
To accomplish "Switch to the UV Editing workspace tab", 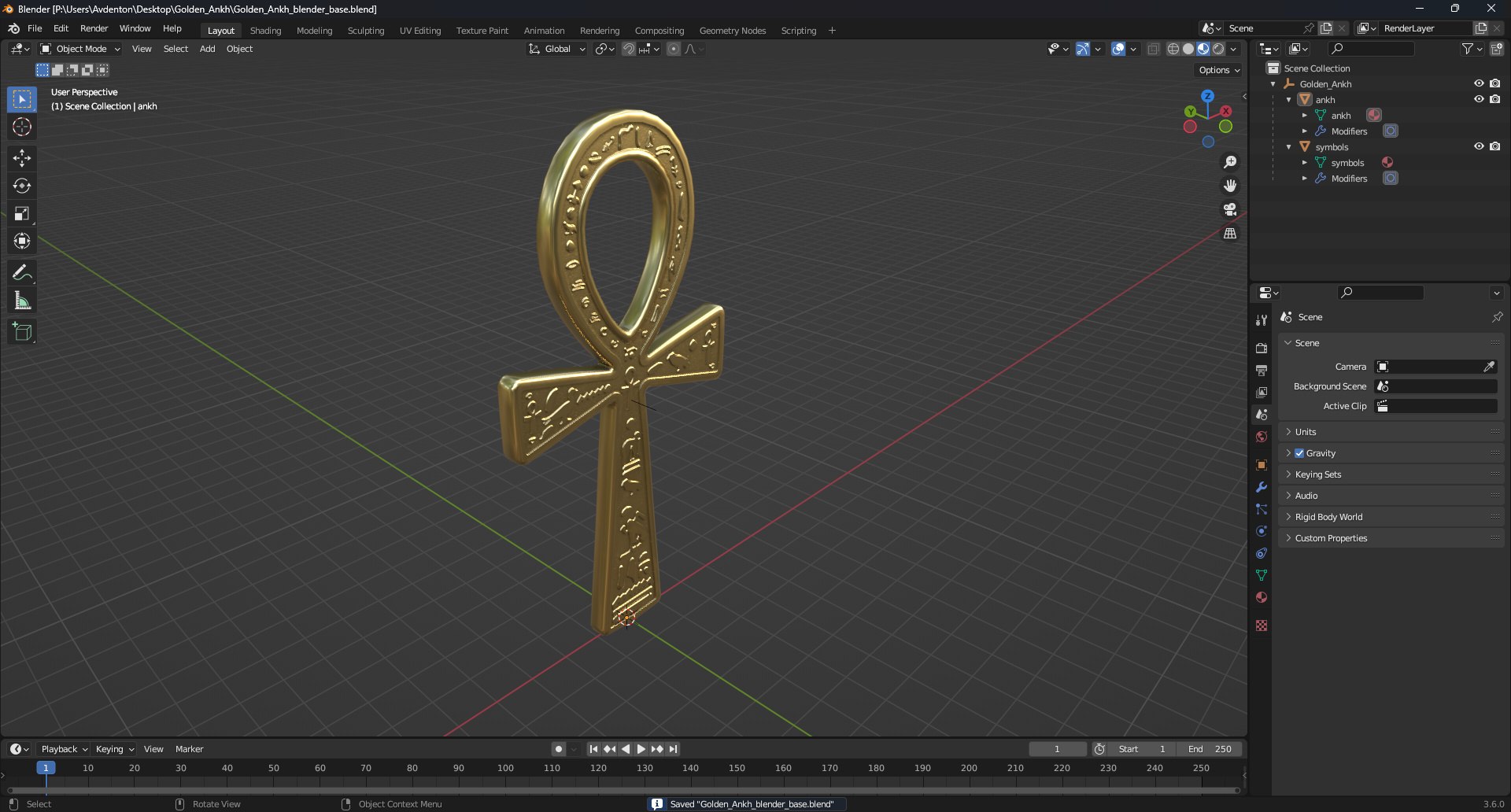I will [420, 31].
